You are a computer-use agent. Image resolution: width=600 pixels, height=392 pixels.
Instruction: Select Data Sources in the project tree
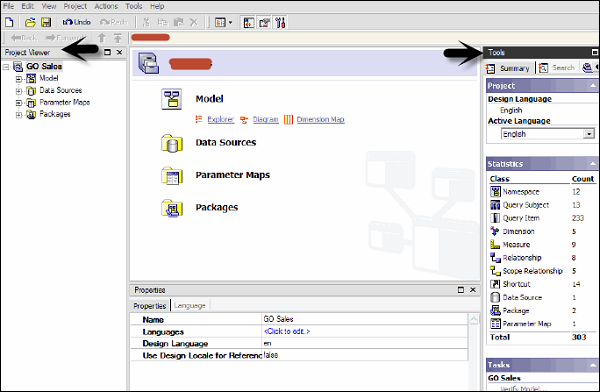point(60,90)
